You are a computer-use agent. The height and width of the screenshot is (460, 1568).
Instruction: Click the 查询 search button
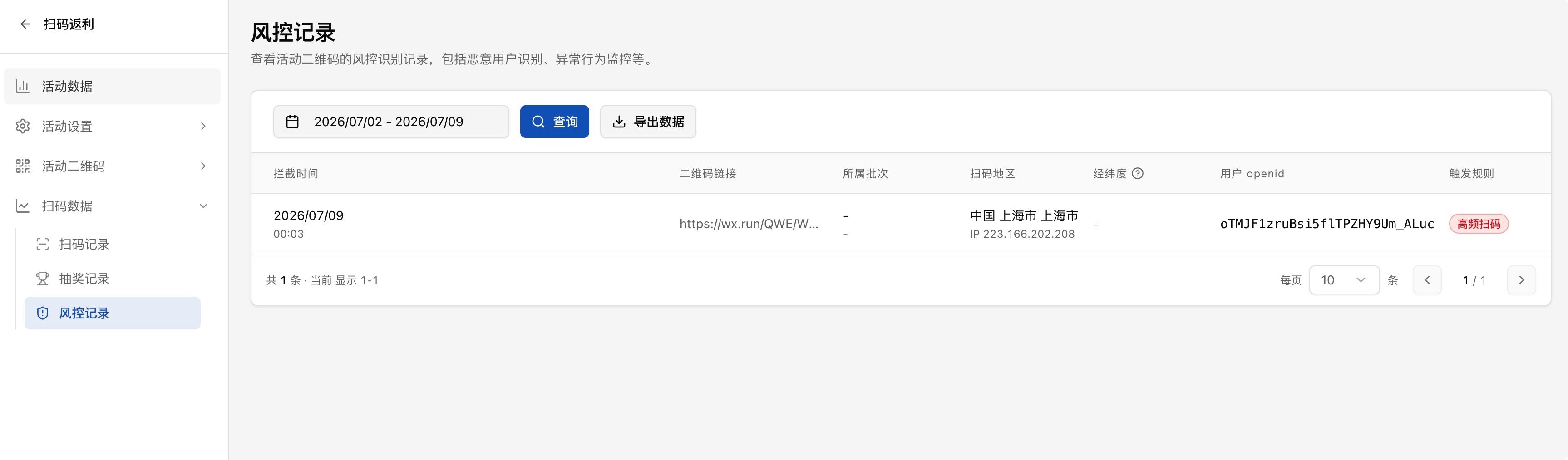[x=555, y=122]
